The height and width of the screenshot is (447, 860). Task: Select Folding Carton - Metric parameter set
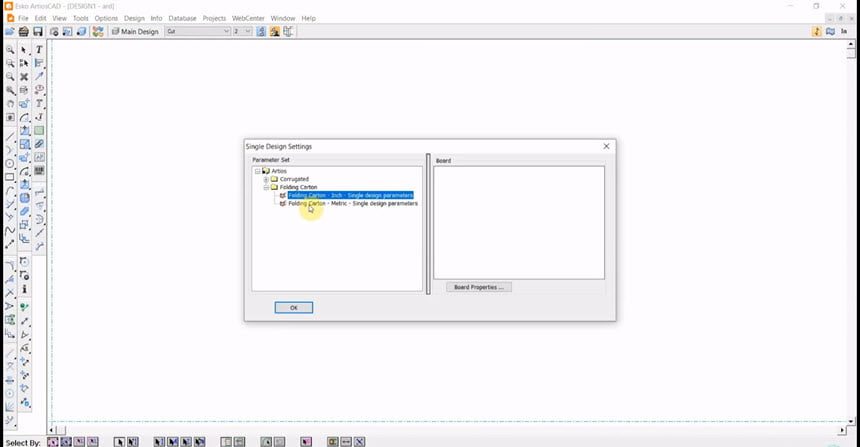(x=353, y=203)
